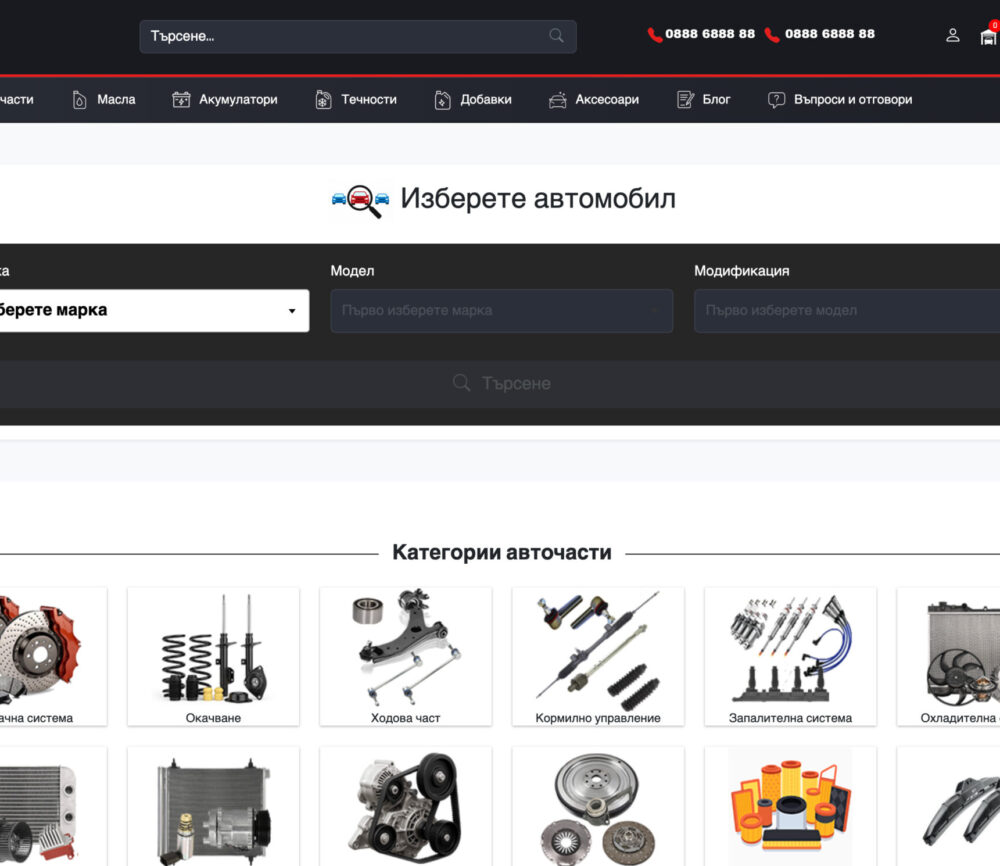Click the additive bottle icon beside Добавки
1000x866 pixels.
443,100
